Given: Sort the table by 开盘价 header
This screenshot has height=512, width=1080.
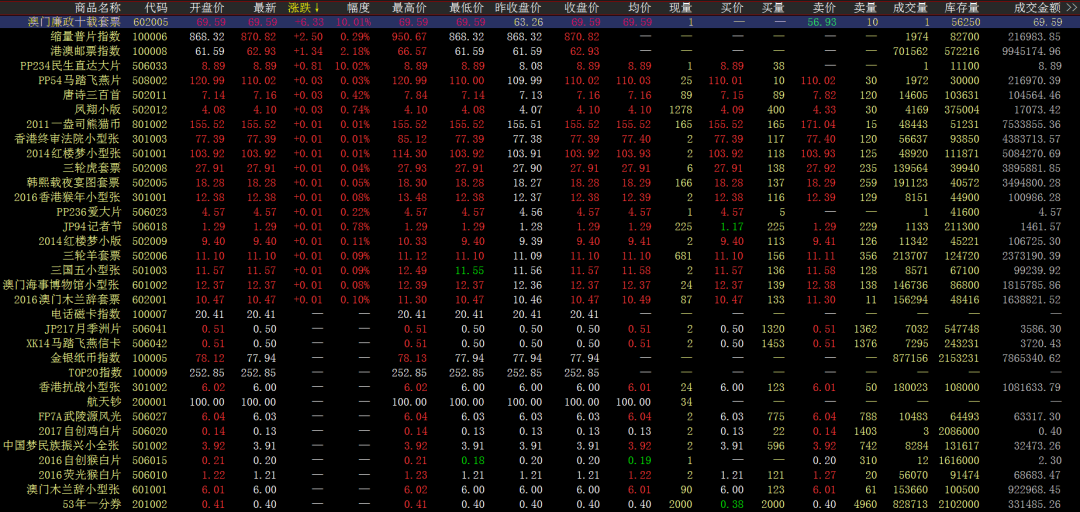Looking at the screenshot, I should point(207,8).
